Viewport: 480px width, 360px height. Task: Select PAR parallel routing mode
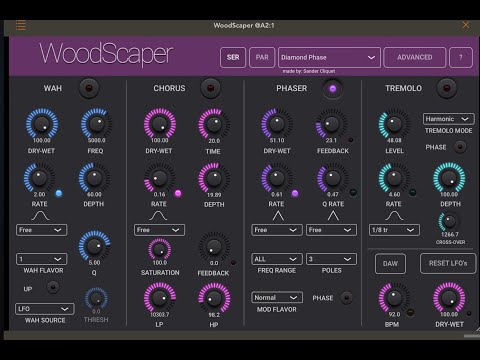[262, 57]
